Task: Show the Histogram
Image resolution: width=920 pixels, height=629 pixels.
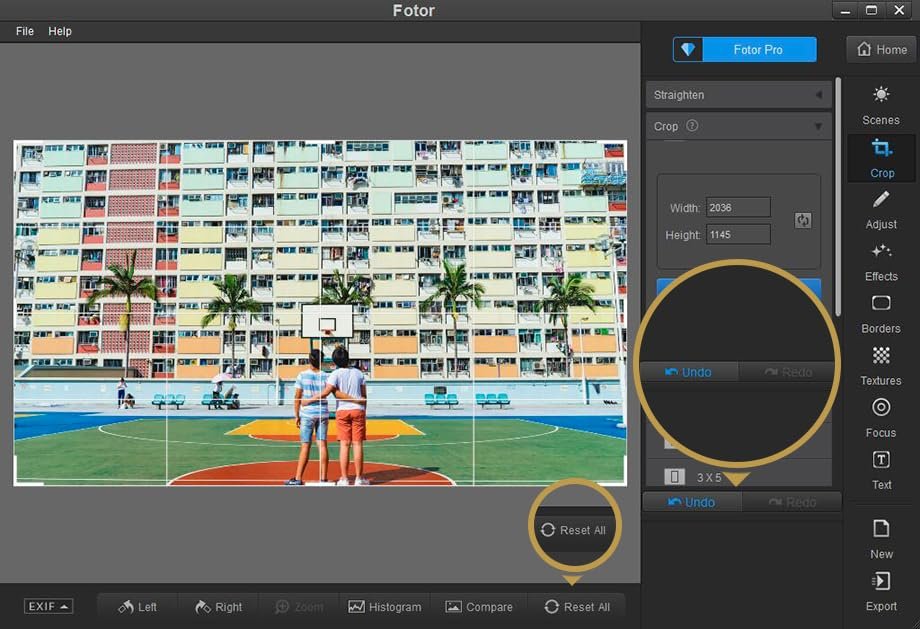Action: pos(385,607)
